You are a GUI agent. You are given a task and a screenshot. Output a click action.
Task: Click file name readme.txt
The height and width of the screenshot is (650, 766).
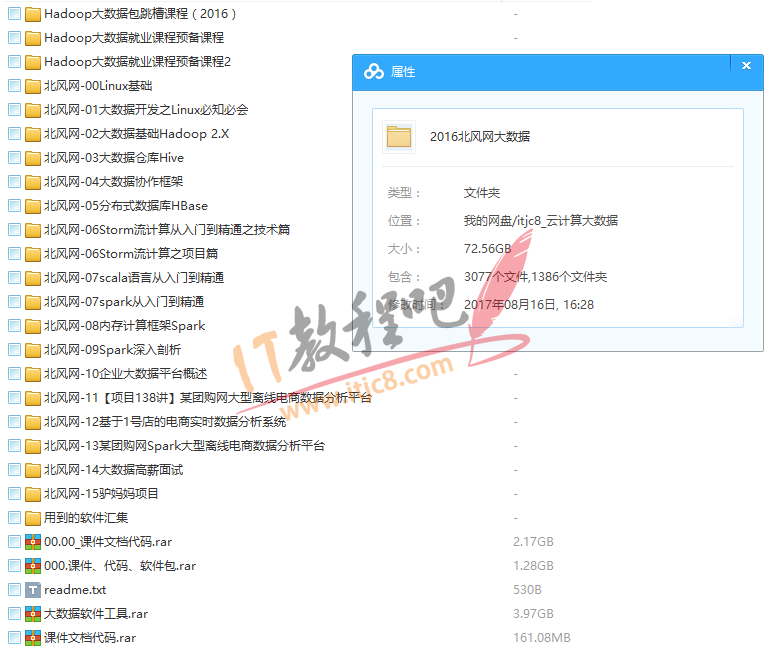pyautogui.click(x=75, y=590)
